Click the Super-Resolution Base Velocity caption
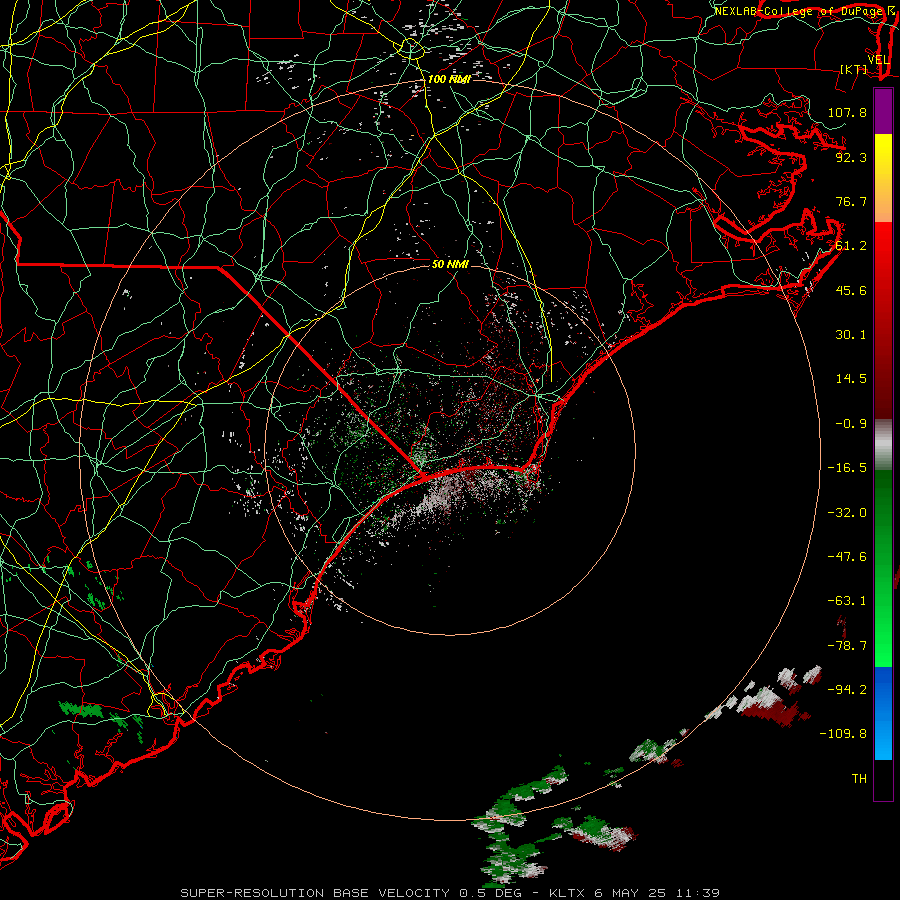The height and width of the screenshot is (900, 900). point(450,893)
